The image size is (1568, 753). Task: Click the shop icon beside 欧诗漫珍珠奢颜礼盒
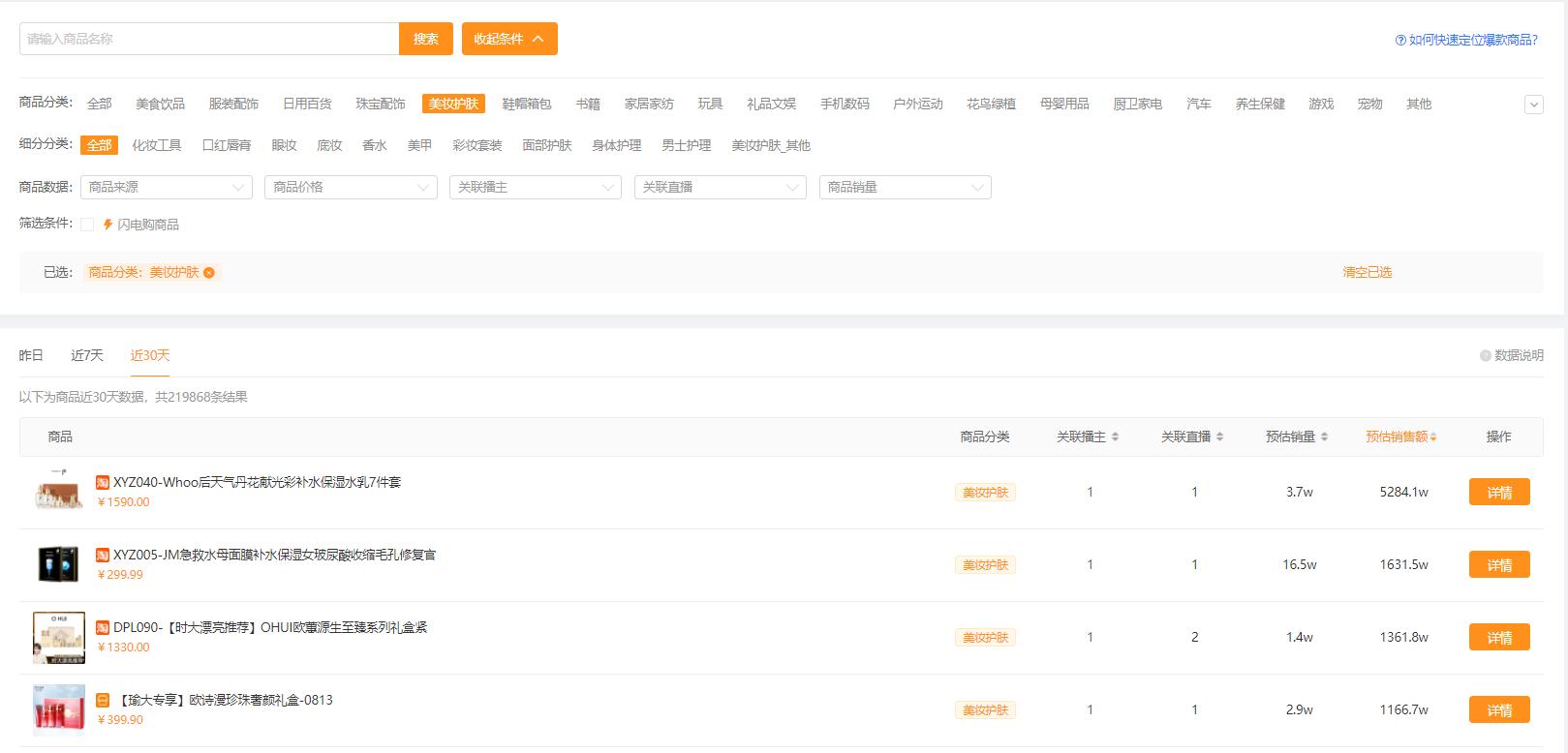[x=103, y=700]
